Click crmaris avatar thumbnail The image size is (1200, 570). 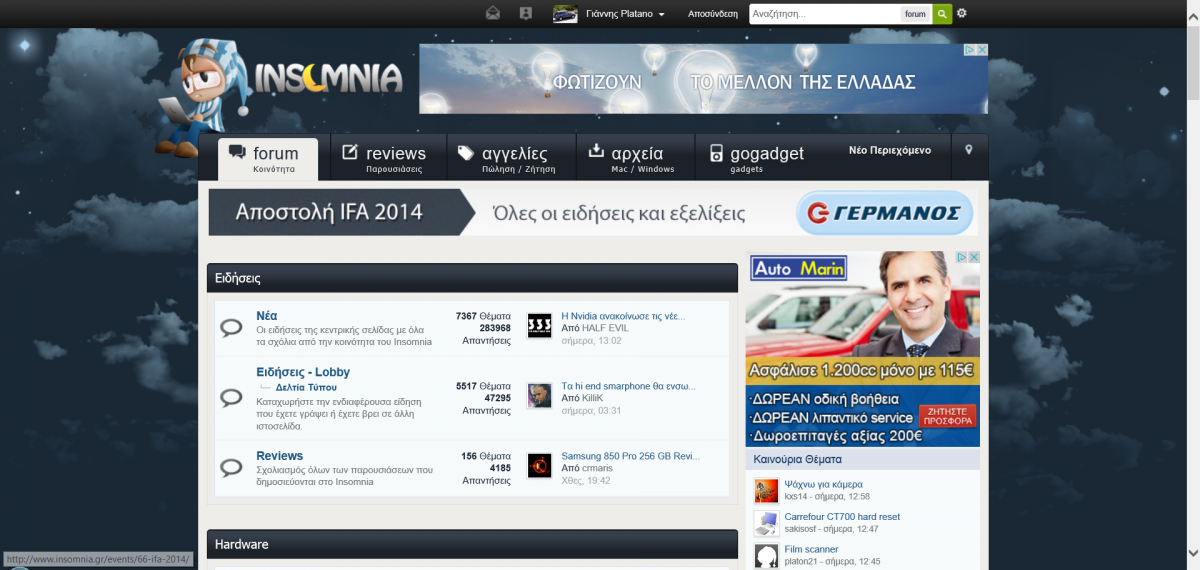click(x=539, y=465)
